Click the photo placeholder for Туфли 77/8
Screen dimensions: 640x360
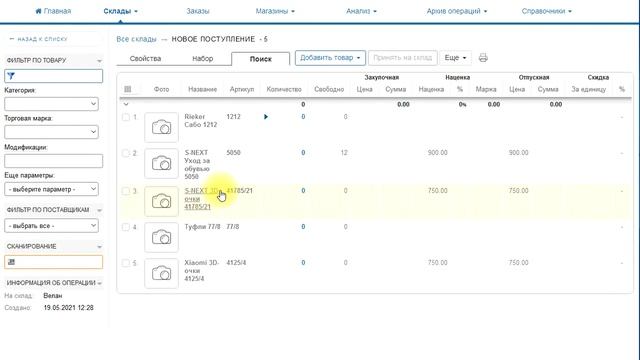pos(161,237)
